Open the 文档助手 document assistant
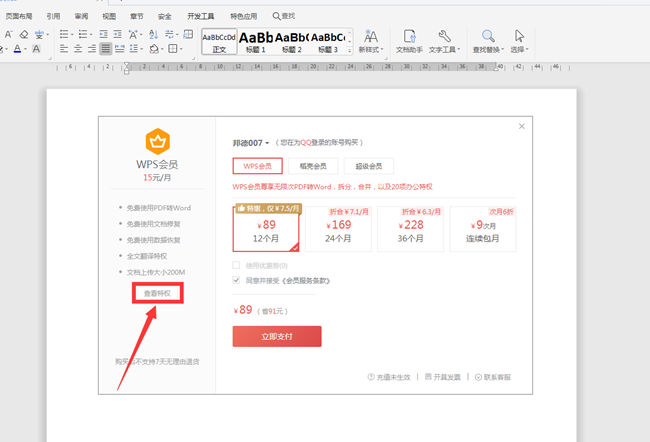The width and height of the screenshot is (650, 442). (409, 41)
